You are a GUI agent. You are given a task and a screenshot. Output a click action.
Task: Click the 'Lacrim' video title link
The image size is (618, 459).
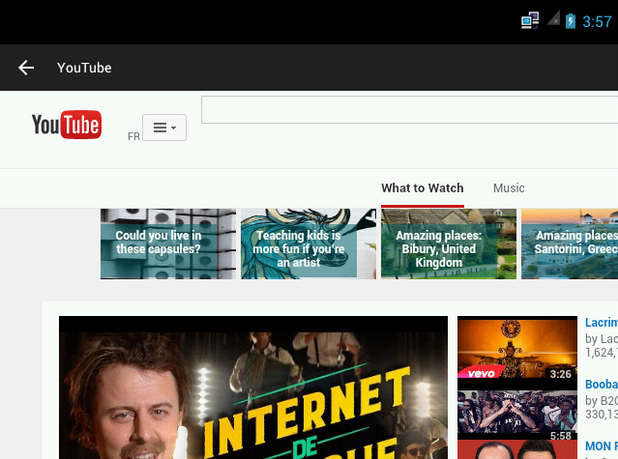[x=601, y=323]
